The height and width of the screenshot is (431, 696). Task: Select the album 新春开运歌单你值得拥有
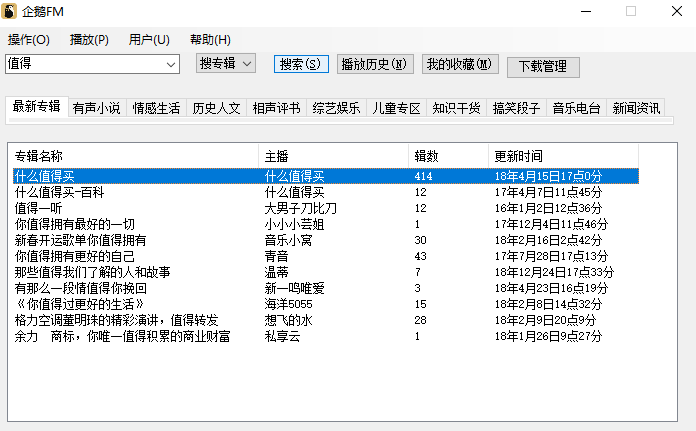pyautogui.click(x=80, y=240)
